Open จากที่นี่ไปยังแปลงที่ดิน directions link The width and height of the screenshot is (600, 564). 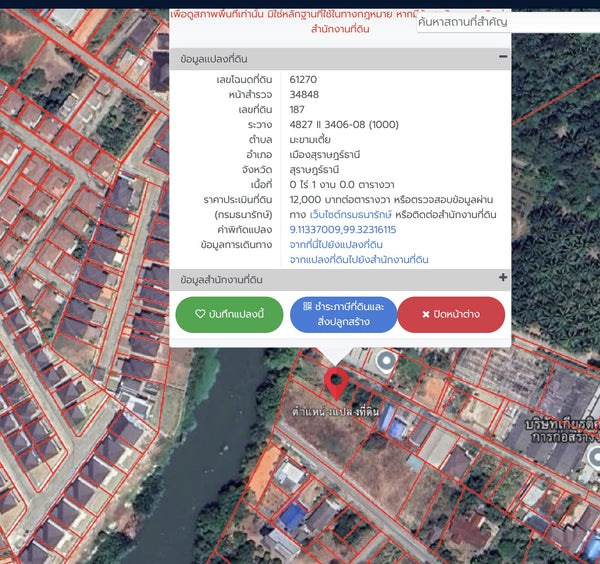point(336,245)
